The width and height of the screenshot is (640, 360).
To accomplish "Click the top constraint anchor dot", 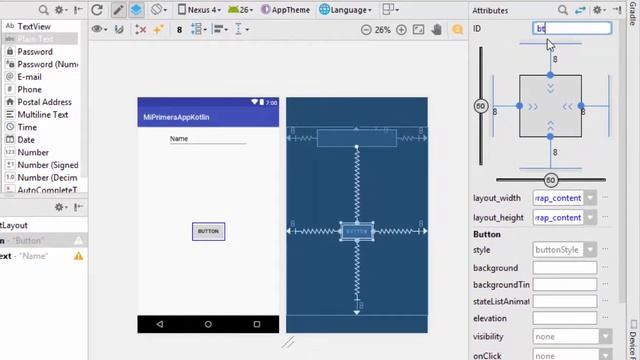I will click(550, 75).
